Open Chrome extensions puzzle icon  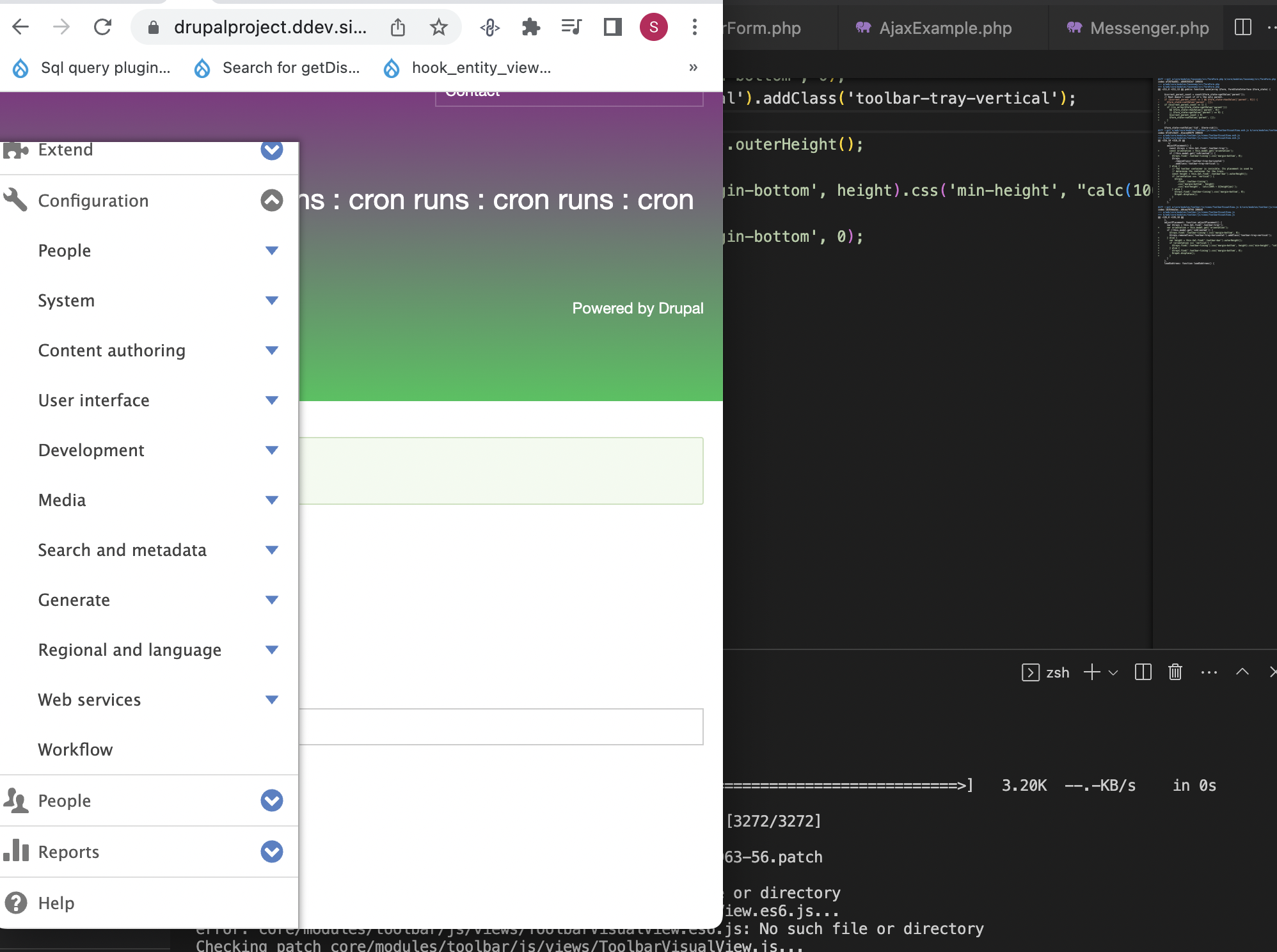[x=531, y=27]
